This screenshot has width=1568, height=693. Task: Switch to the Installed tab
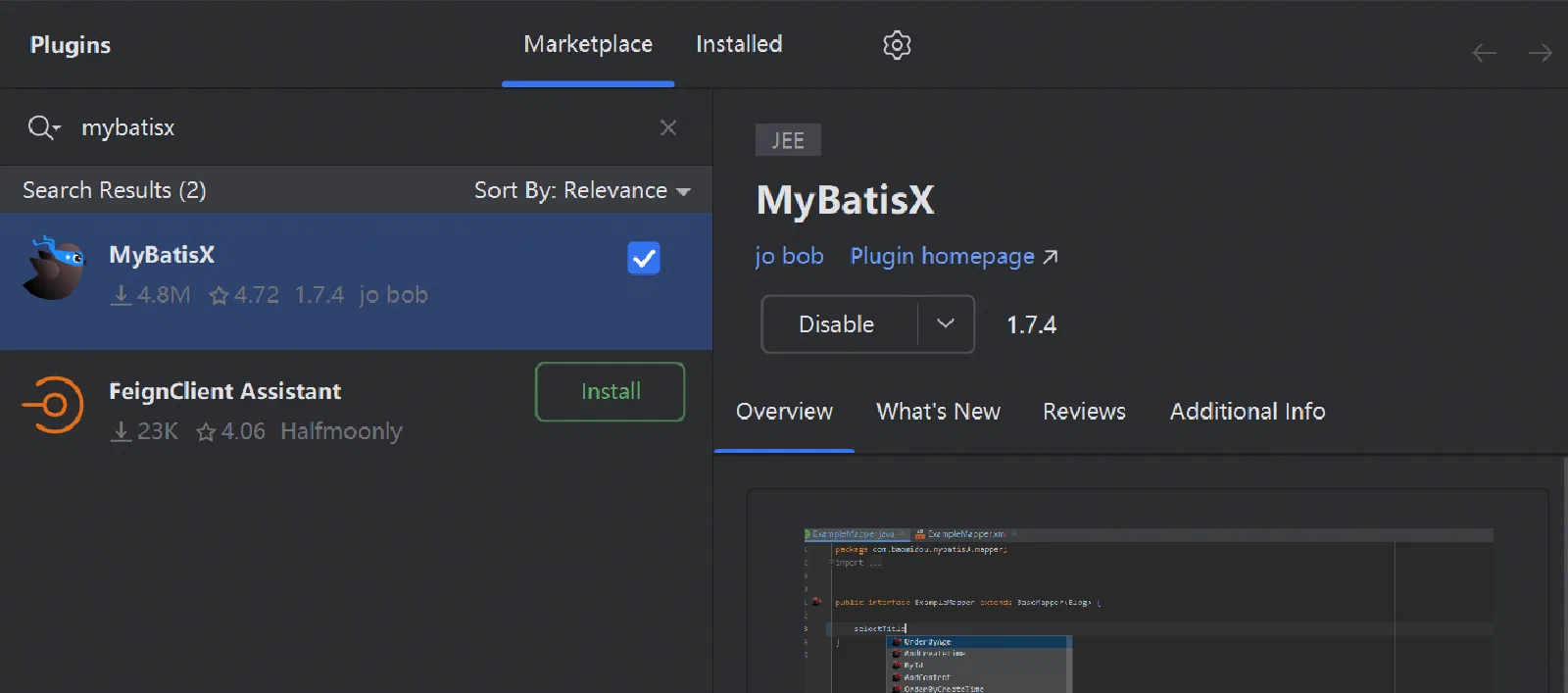point(739,44)
